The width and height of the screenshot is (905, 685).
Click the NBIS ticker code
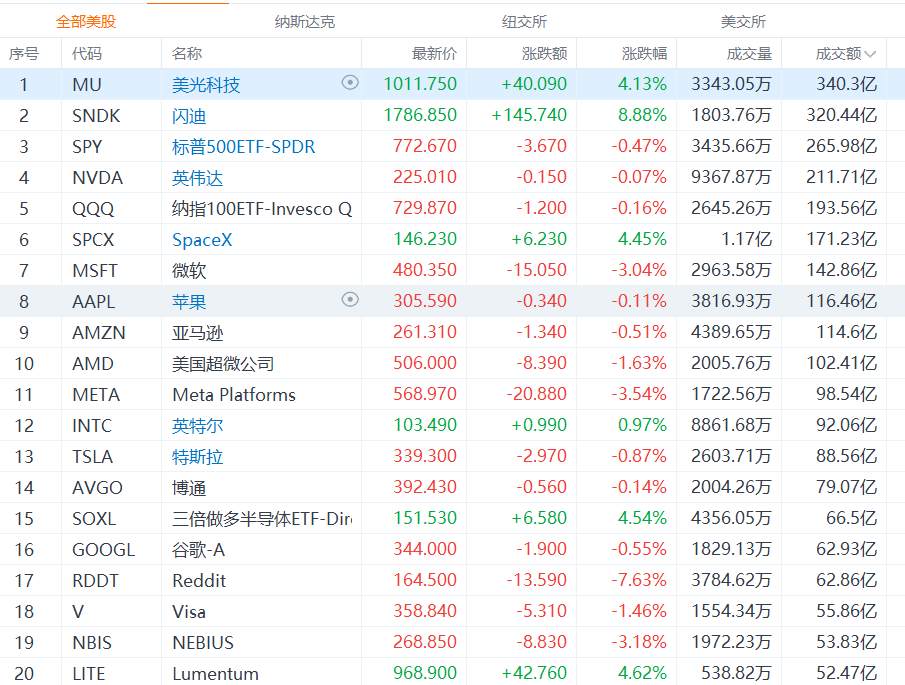click(92, 642)
